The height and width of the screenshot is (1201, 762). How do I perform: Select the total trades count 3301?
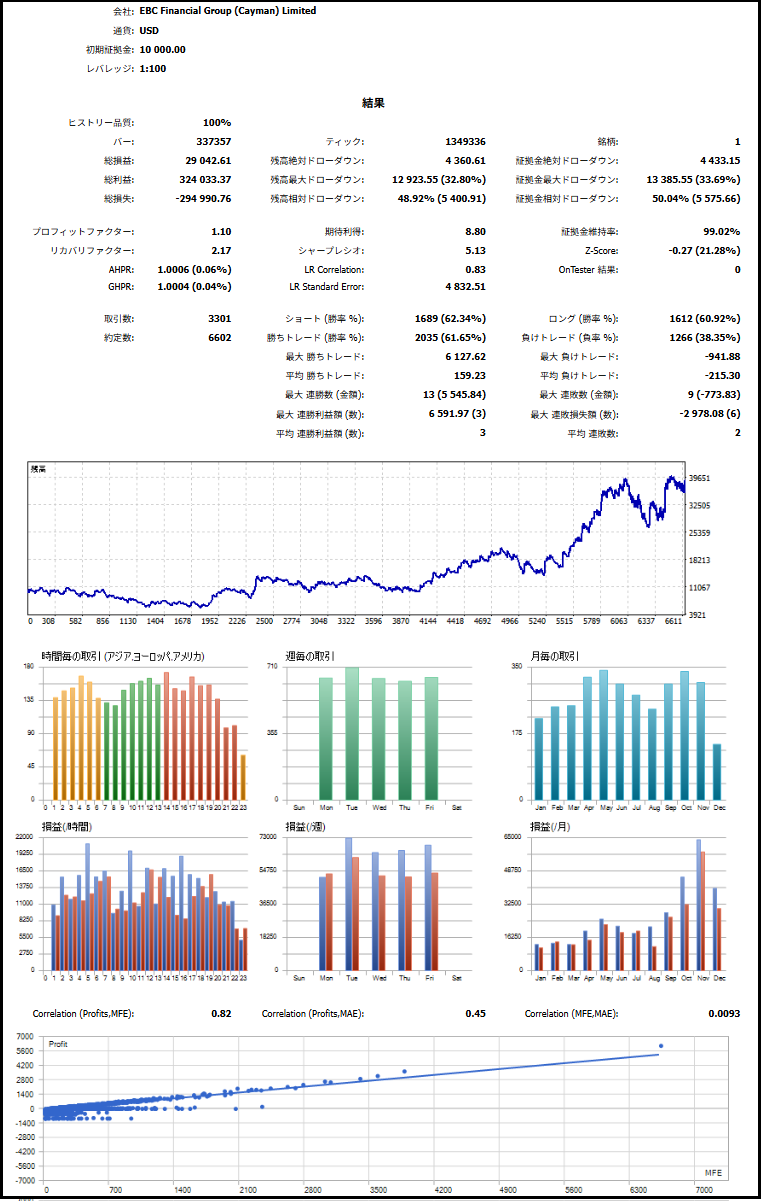(219, 319)
